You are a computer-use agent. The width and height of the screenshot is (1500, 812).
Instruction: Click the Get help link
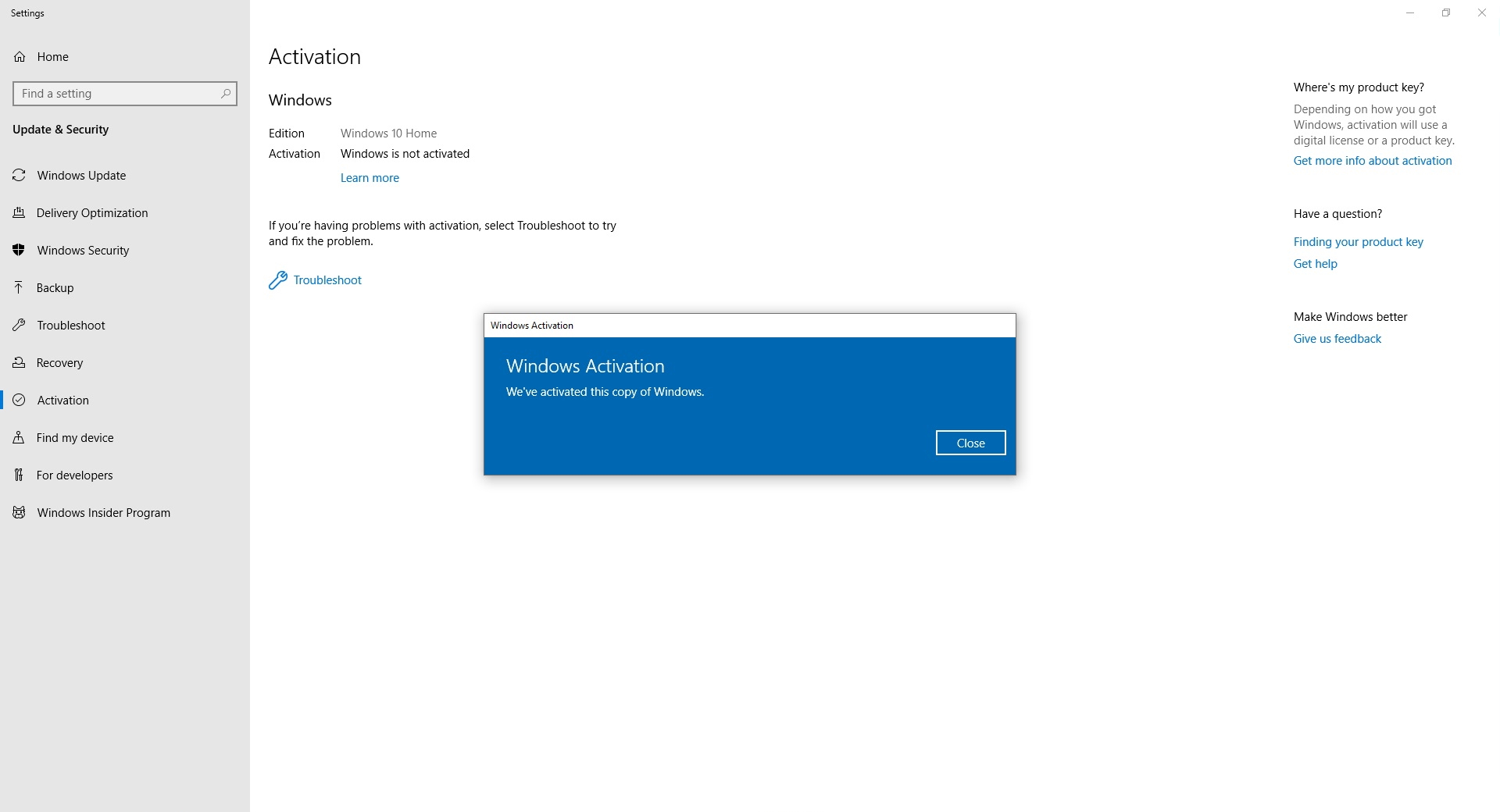point(1316,264)
